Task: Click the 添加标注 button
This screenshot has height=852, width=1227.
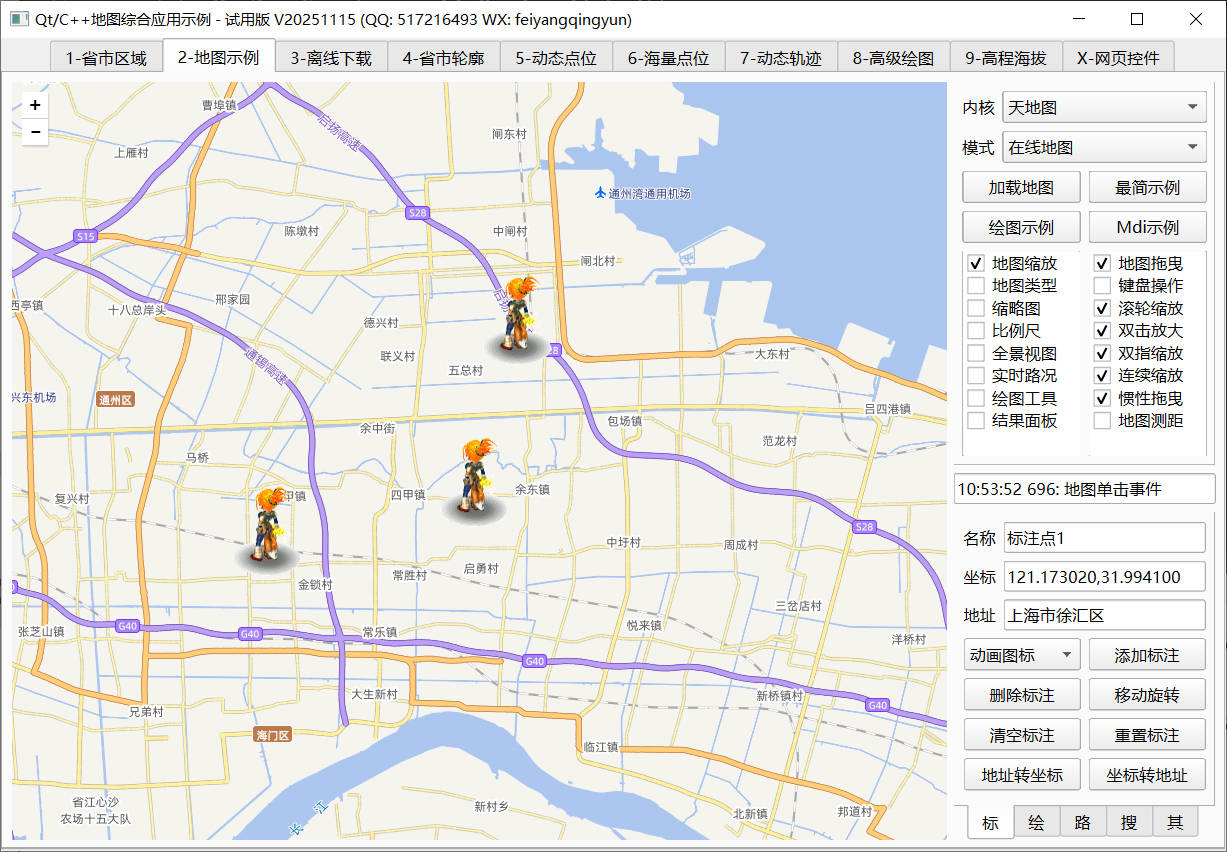Action: click(x=1147, y=656)
